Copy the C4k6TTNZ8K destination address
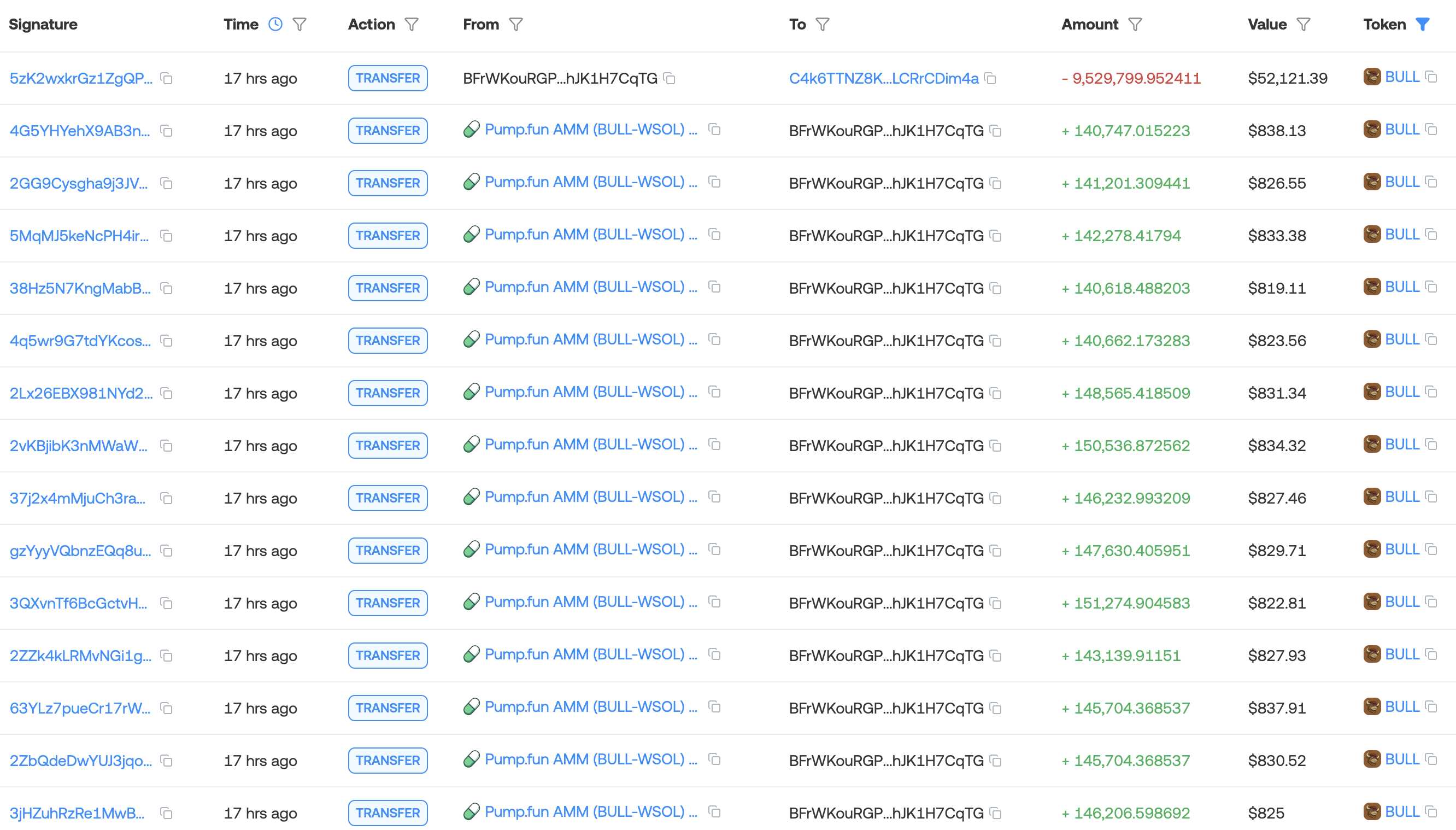The height and width of the screenshot is (830, 1456). coord(990,78)
